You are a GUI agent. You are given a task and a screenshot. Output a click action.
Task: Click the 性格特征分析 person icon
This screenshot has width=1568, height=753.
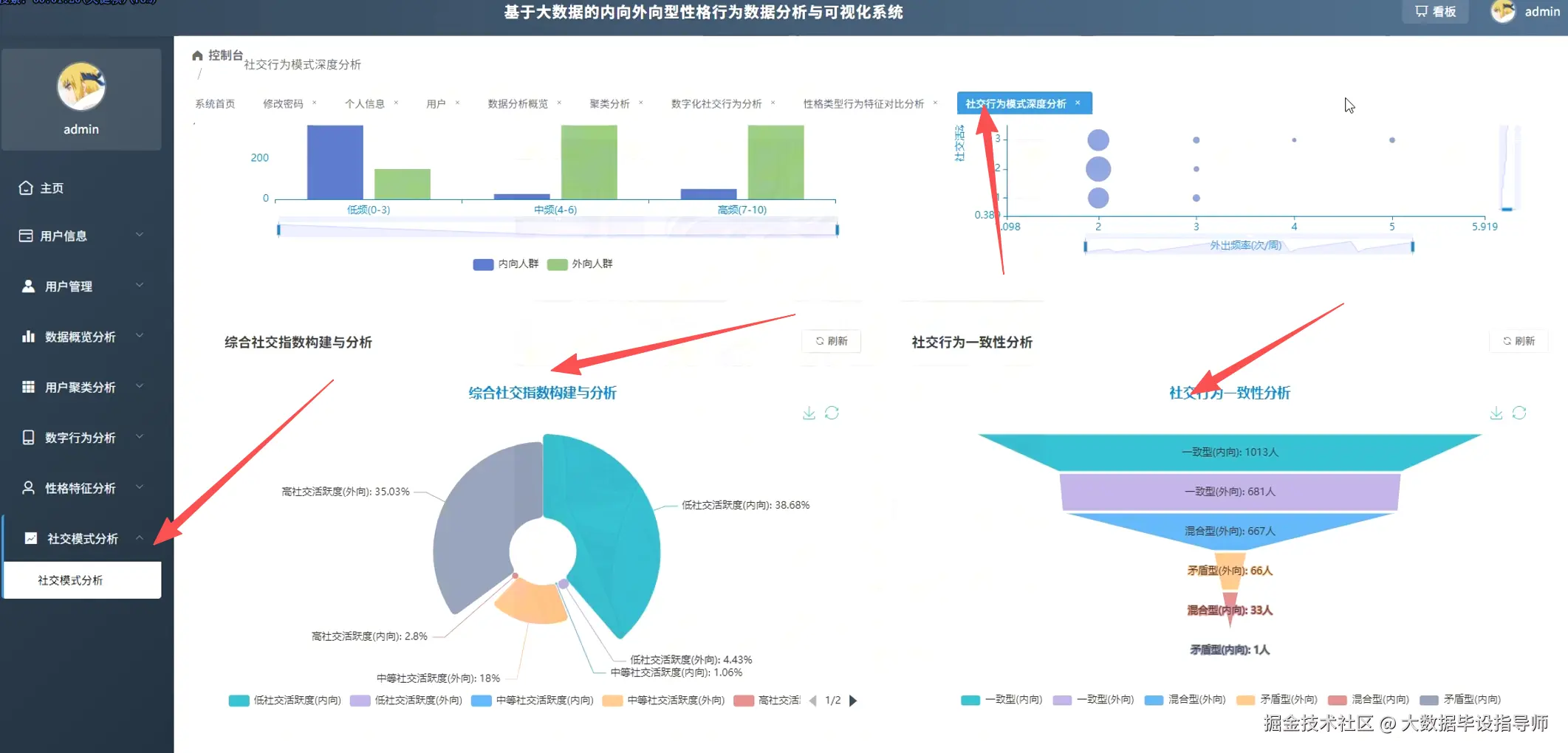click(28, 487)
